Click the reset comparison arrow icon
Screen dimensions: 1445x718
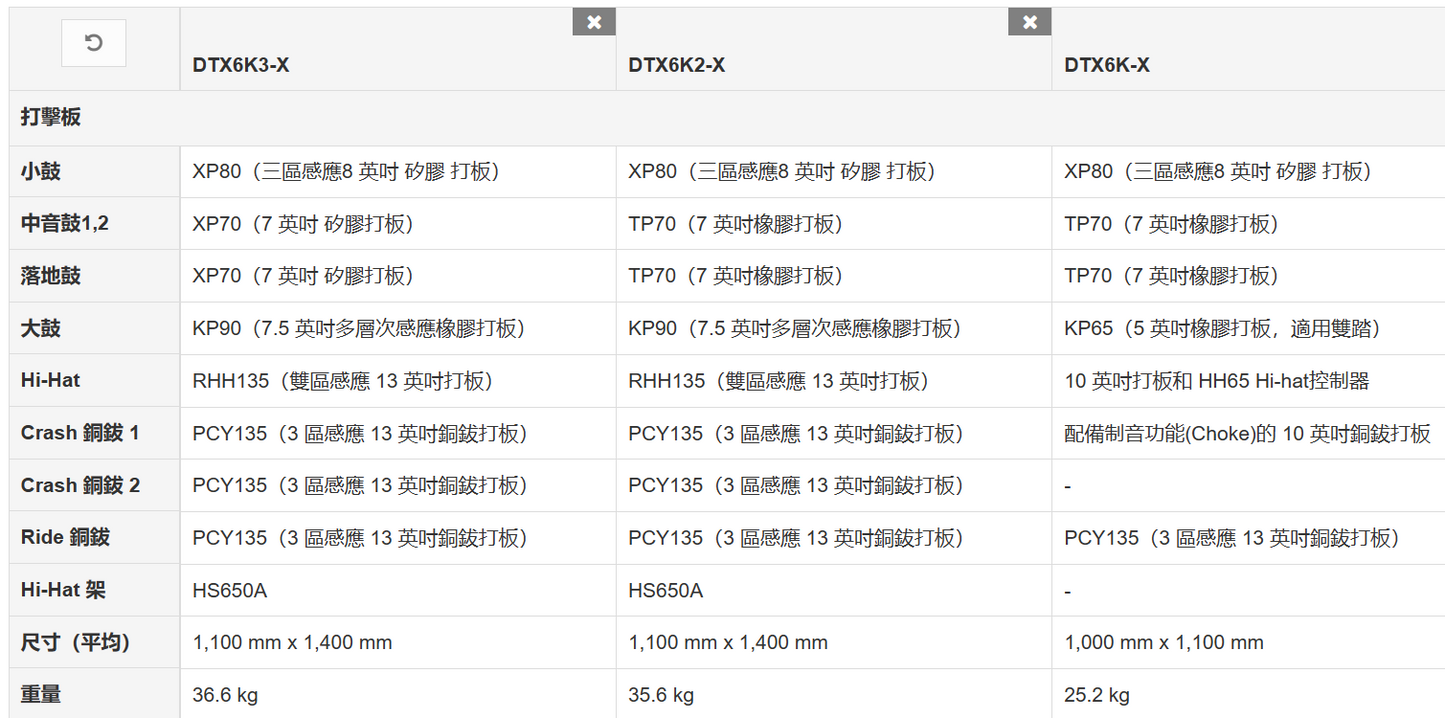coord(93,43)
